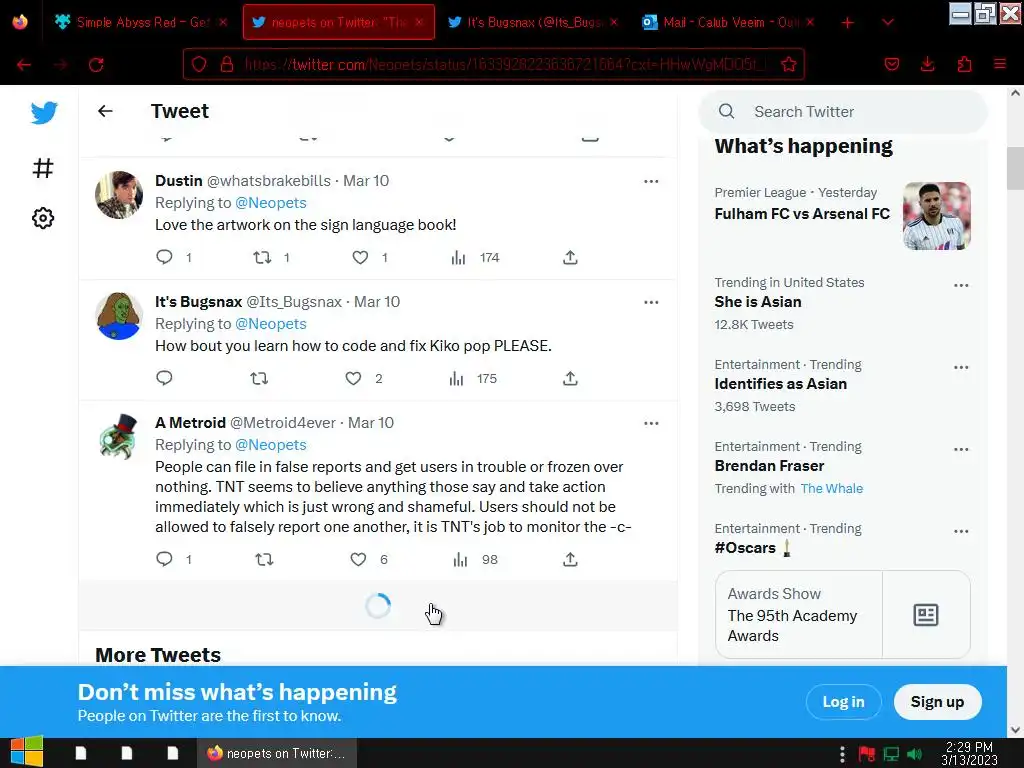Open a new browser tab
This screenshot has width=1024, height=768.
point(848,23)
